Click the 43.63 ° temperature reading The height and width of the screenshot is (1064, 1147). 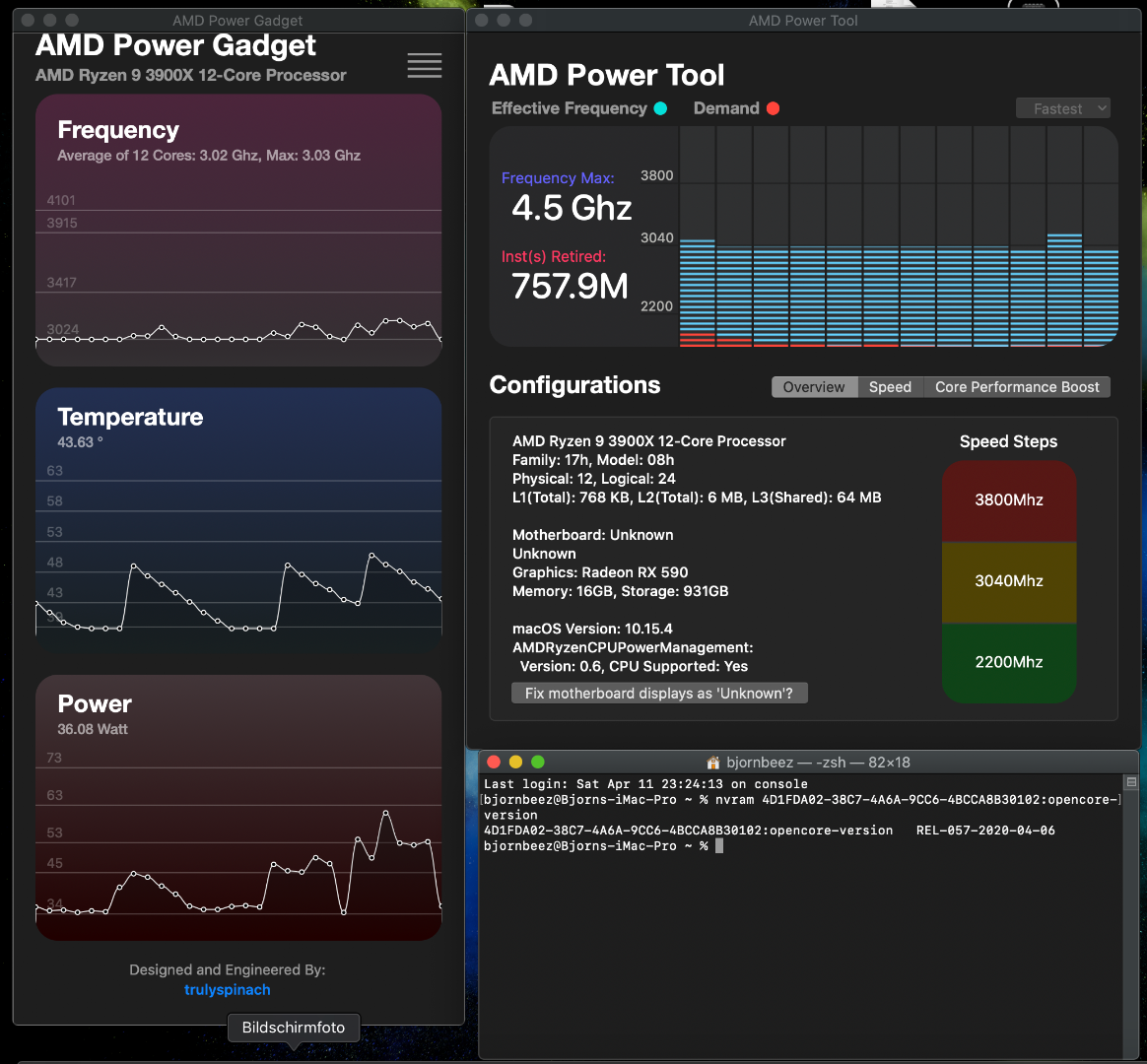[x=80, y=442]
